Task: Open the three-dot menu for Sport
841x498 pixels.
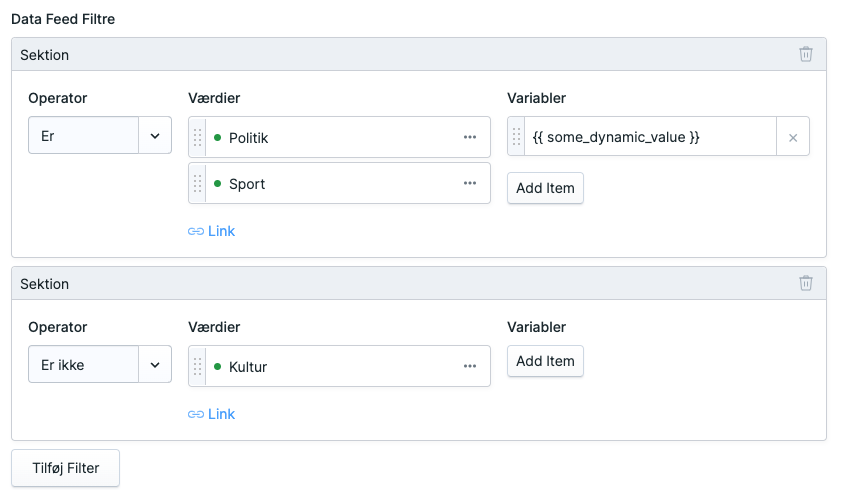Action: tap(470, 184)
